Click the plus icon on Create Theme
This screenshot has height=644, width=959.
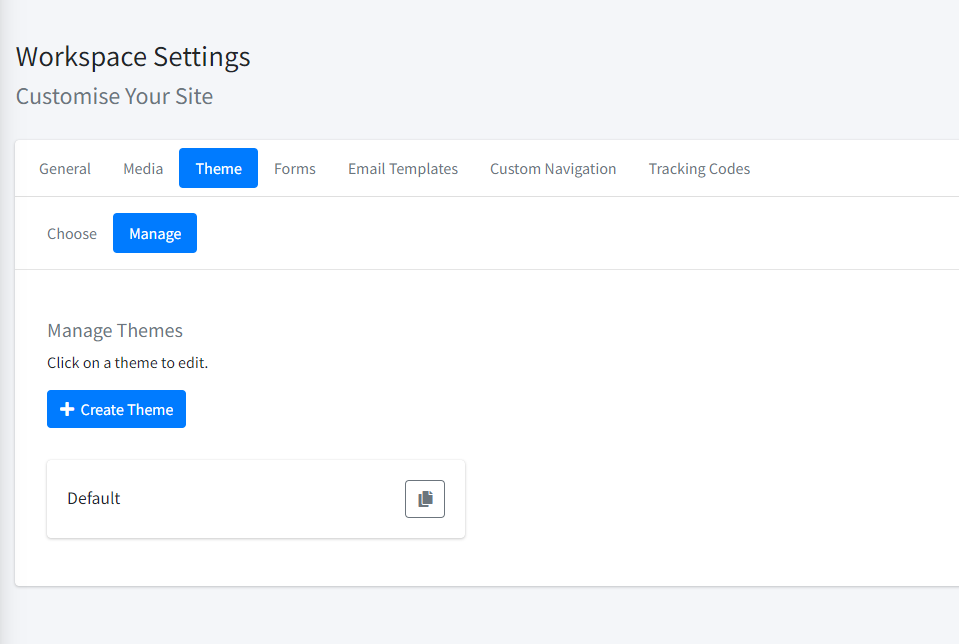pyautogui.click(x=67, y=409)
